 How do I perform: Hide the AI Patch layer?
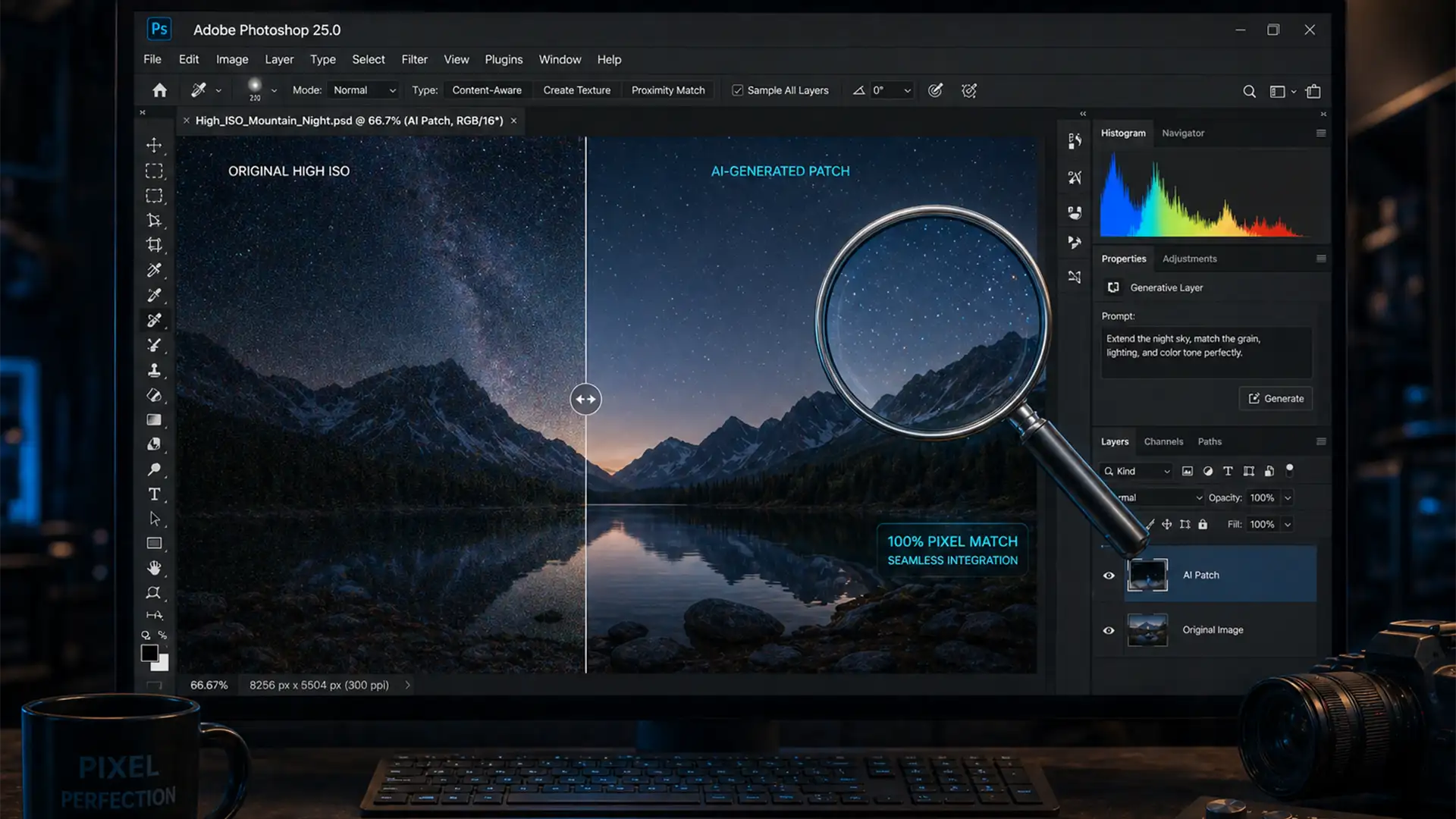pos(1108,575)
